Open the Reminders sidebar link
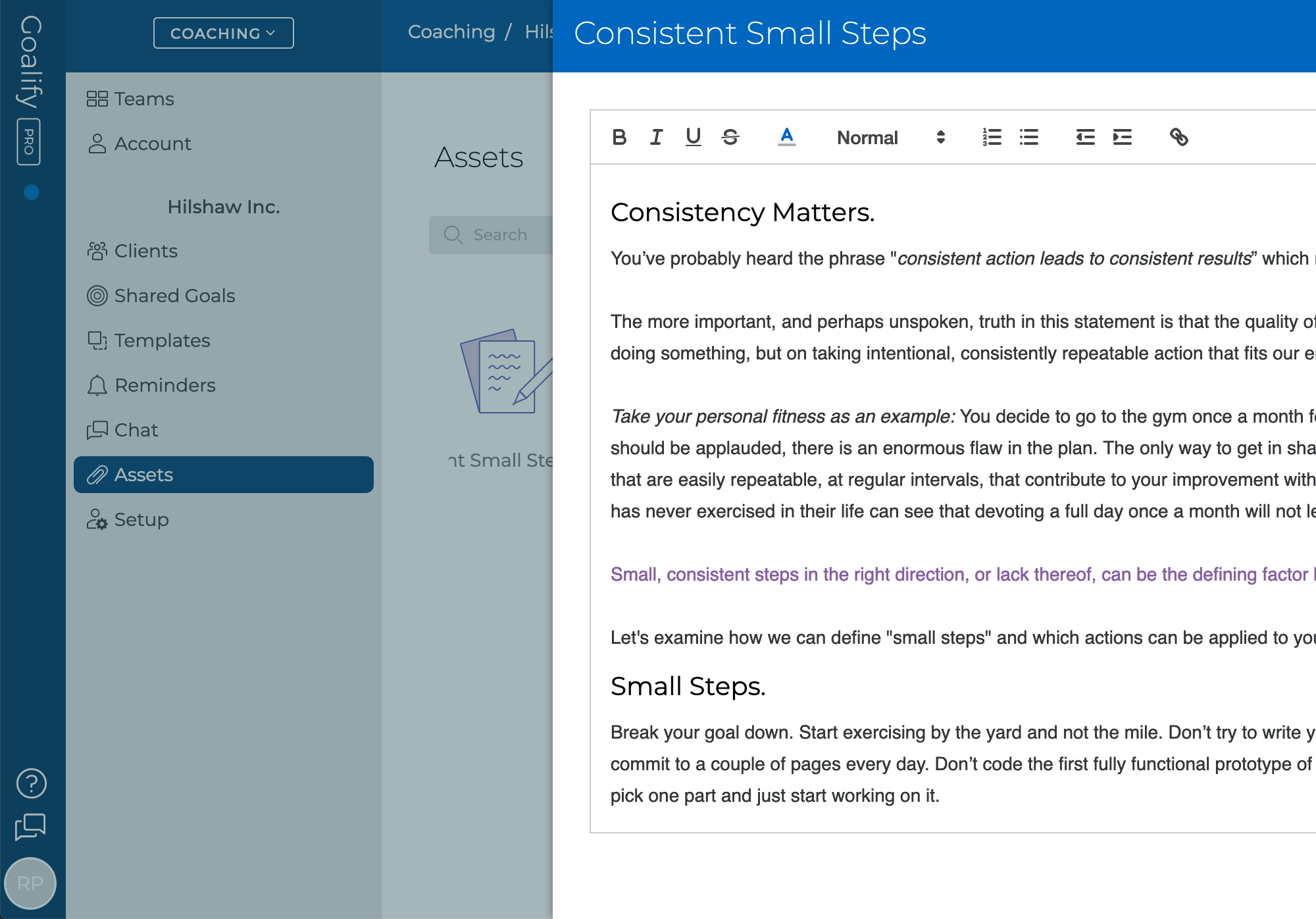 coord(164,385)
